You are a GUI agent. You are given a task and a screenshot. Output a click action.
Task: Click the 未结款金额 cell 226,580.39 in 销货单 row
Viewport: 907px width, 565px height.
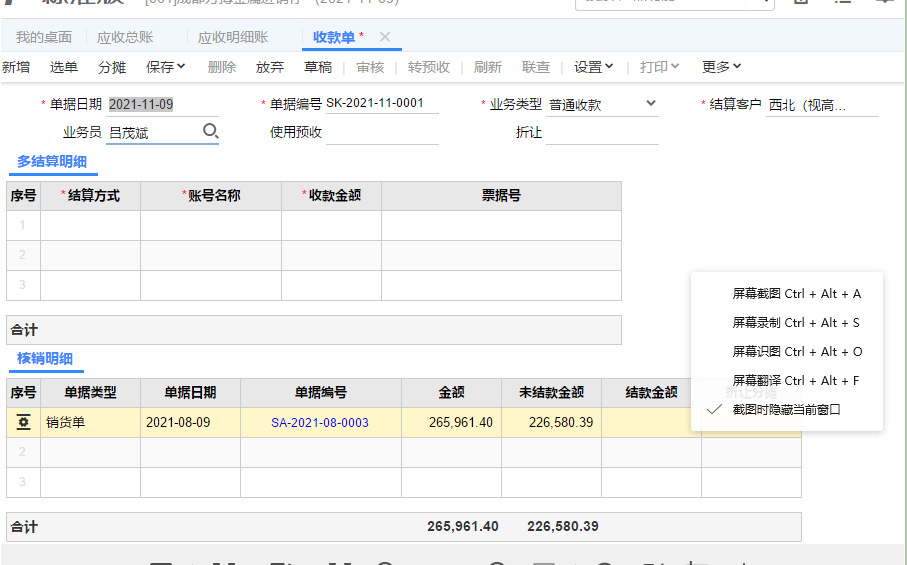click(552, 423)
